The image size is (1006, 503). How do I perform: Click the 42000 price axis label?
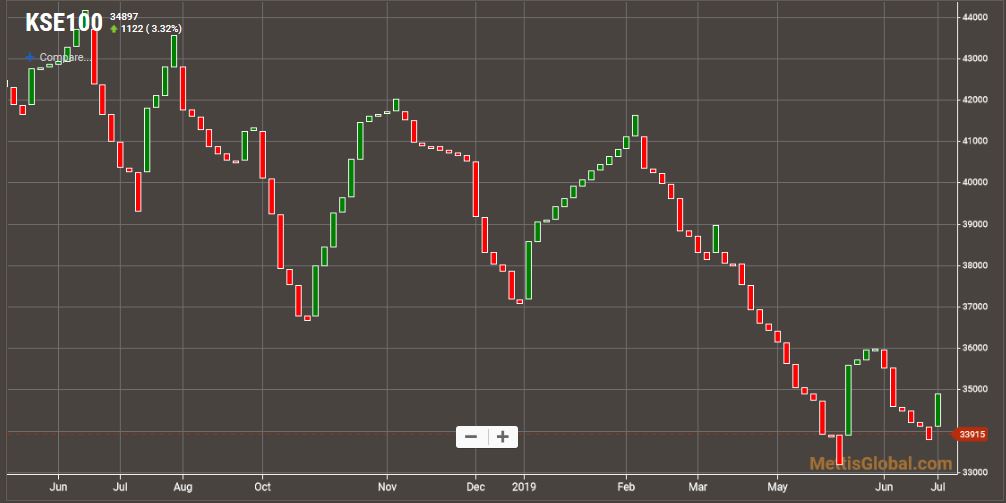click(x=976, y=100)
